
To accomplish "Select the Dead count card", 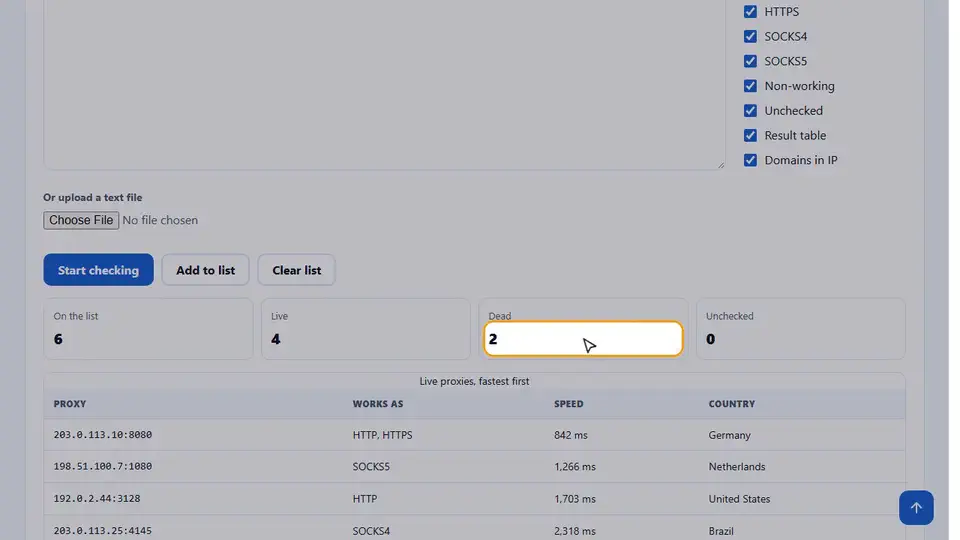I will pos(583,329).
